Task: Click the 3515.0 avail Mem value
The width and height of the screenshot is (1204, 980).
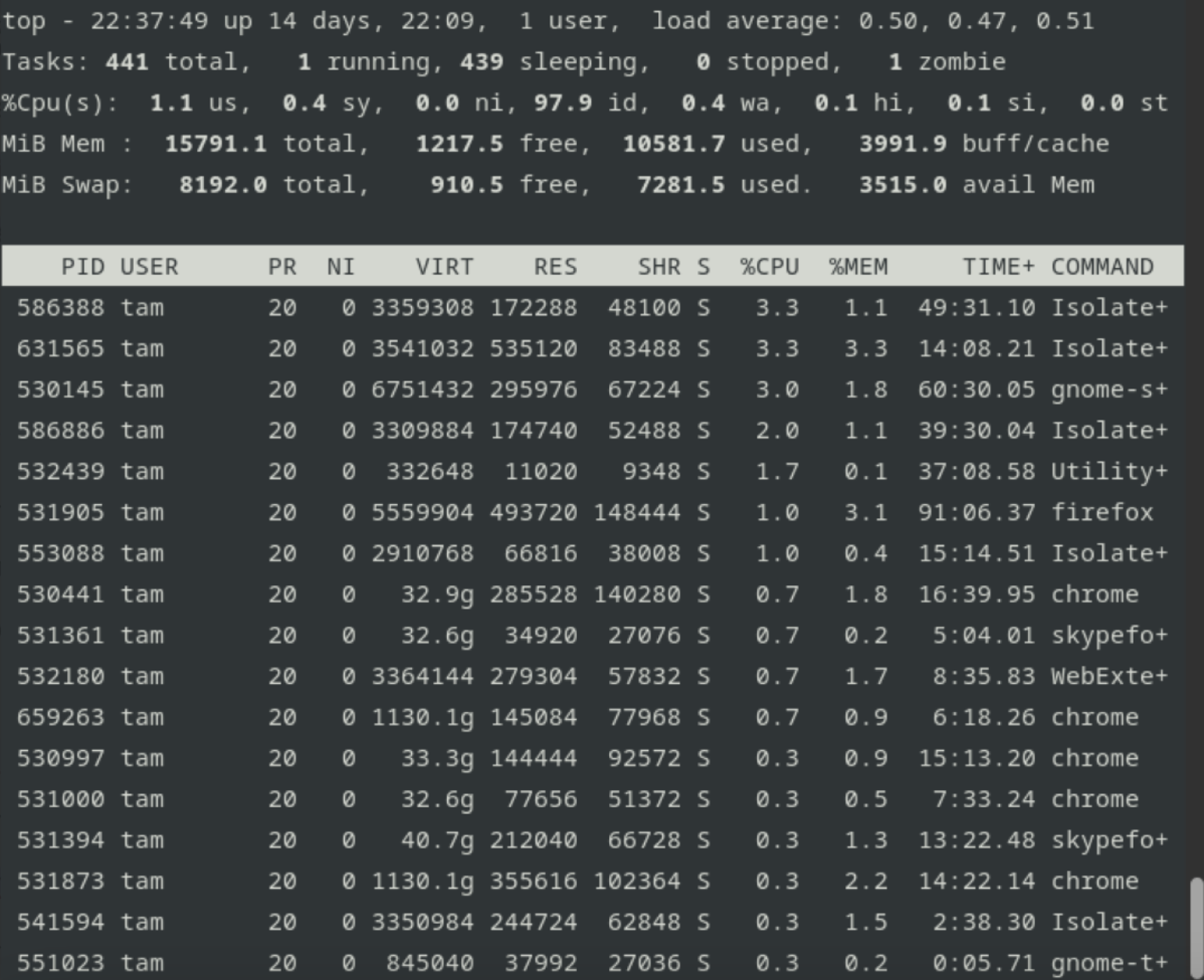Action: coord(902,185)
